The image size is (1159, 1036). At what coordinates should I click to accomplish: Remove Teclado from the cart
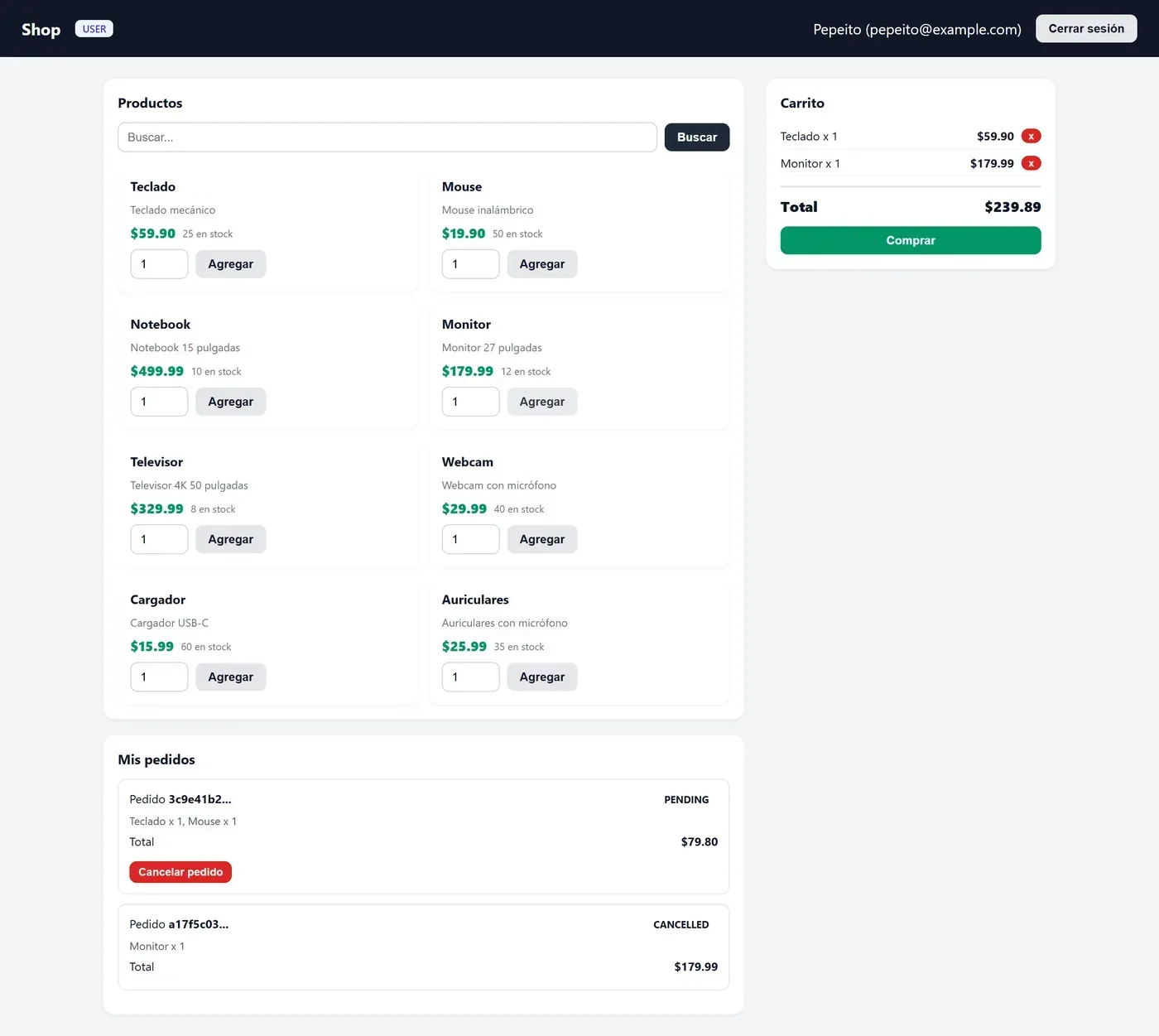coord(1031,136)
